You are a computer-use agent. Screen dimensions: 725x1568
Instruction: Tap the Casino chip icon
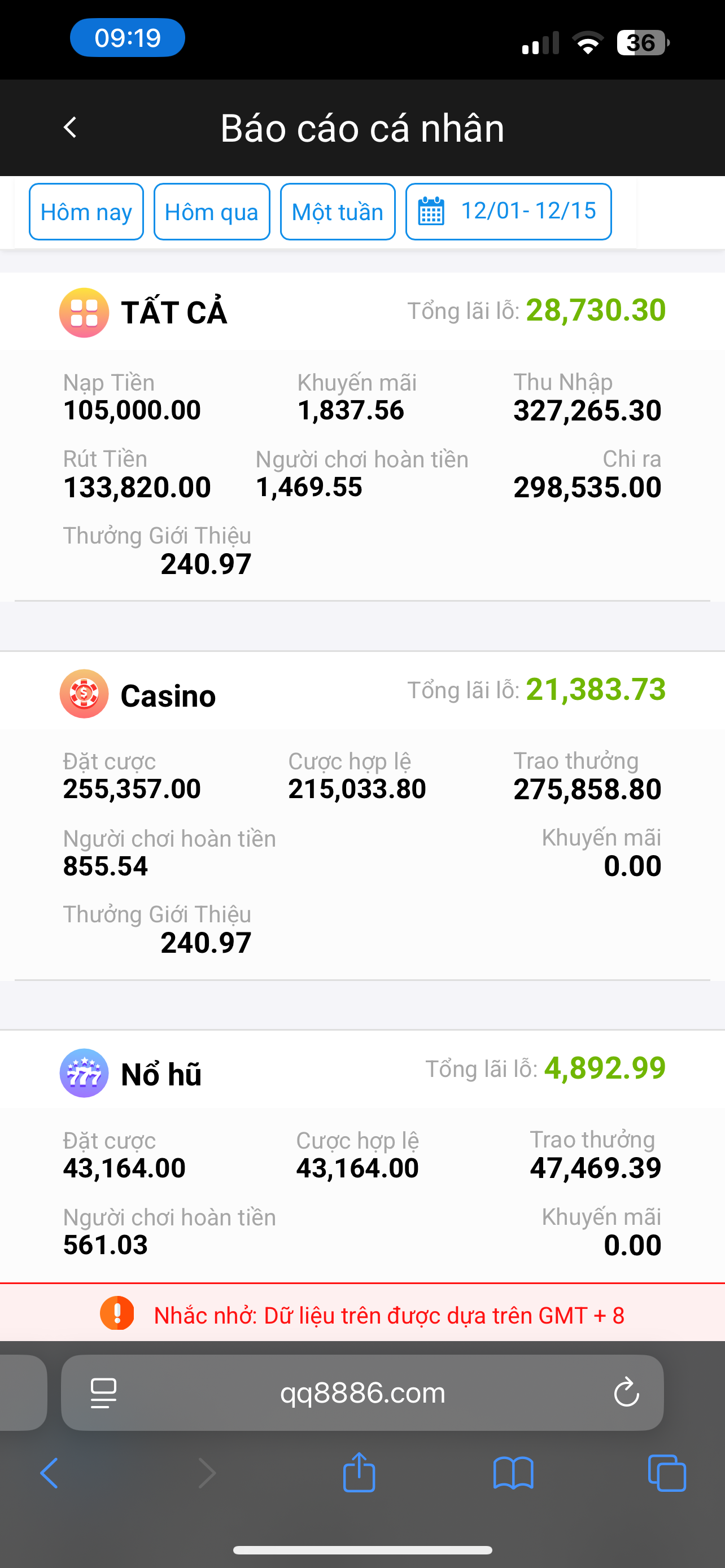(x=84, y=693)
